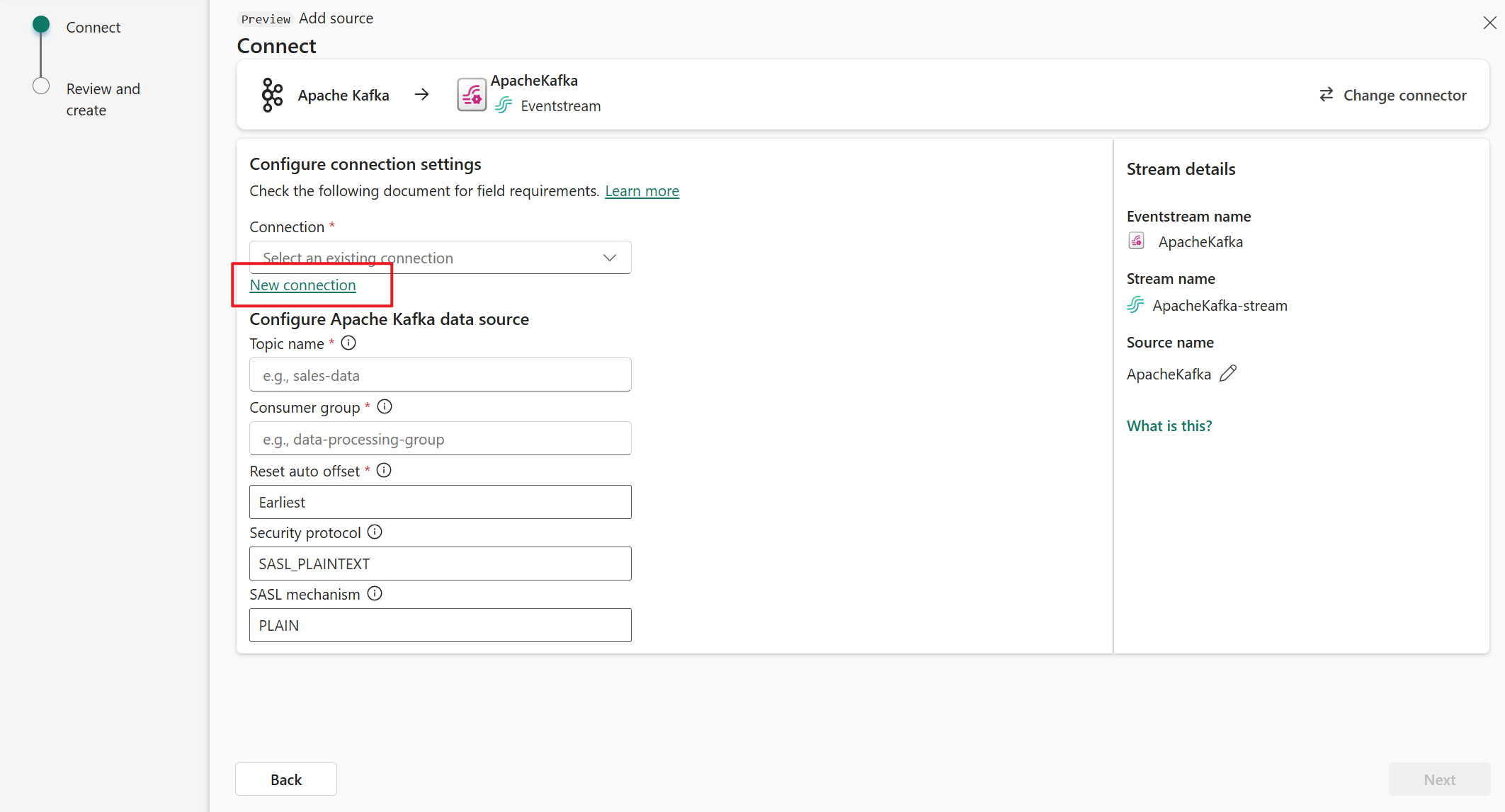Image resolution: width=1505 pixels, height=812 pixels.
Task: Select the Topic name input field
Action: pos(440,375)
